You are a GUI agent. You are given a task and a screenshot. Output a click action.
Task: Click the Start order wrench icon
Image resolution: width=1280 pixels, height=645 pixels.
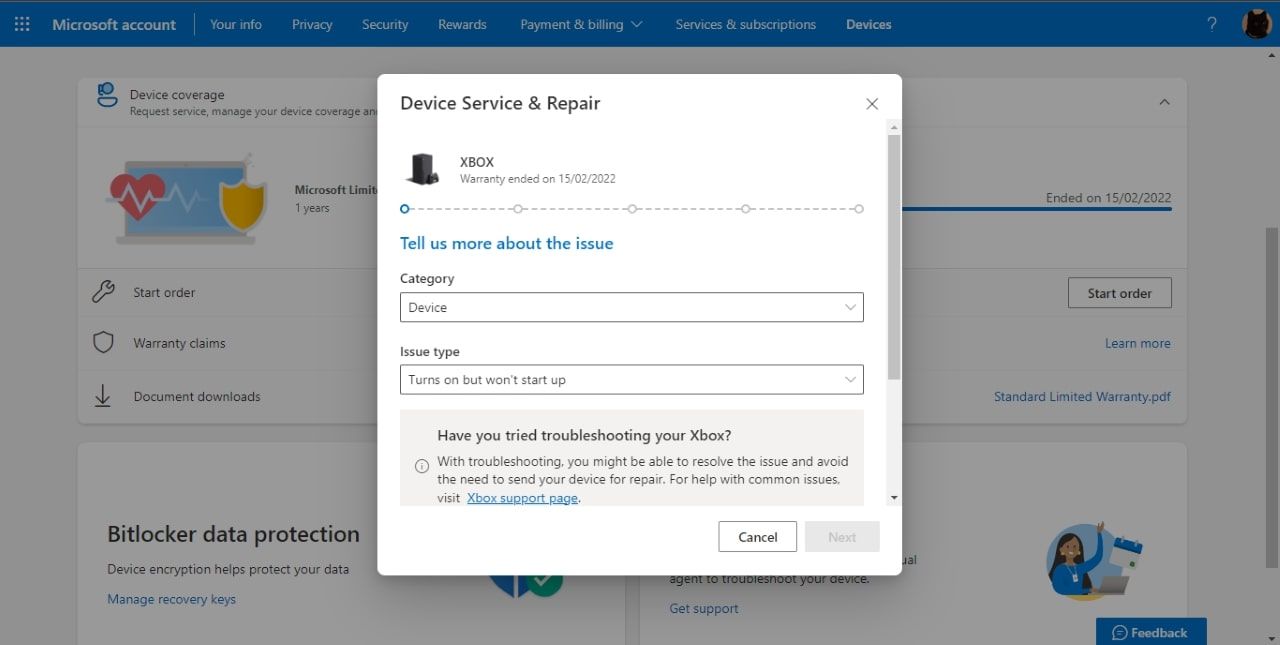pos(103,292)
